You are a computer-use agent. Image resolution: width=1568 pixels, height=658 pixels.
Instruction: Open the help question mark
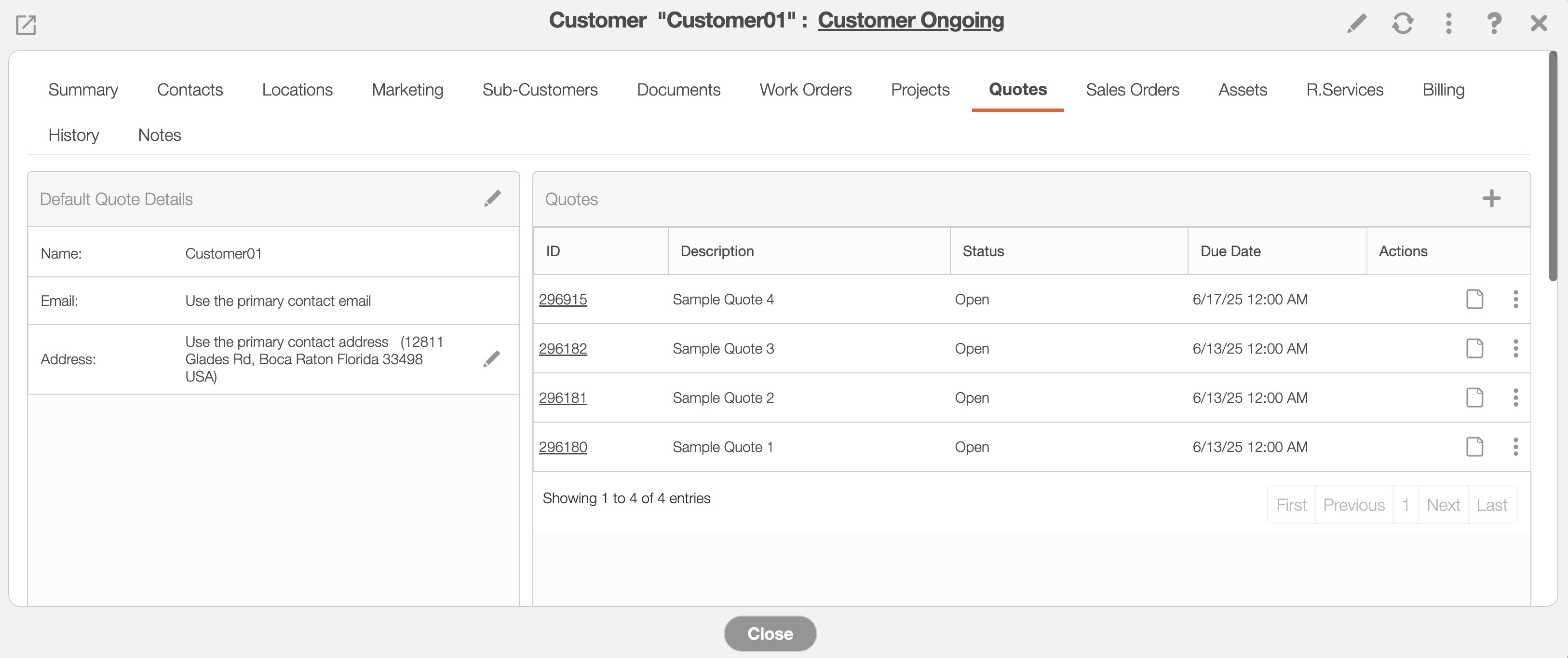1494,23
